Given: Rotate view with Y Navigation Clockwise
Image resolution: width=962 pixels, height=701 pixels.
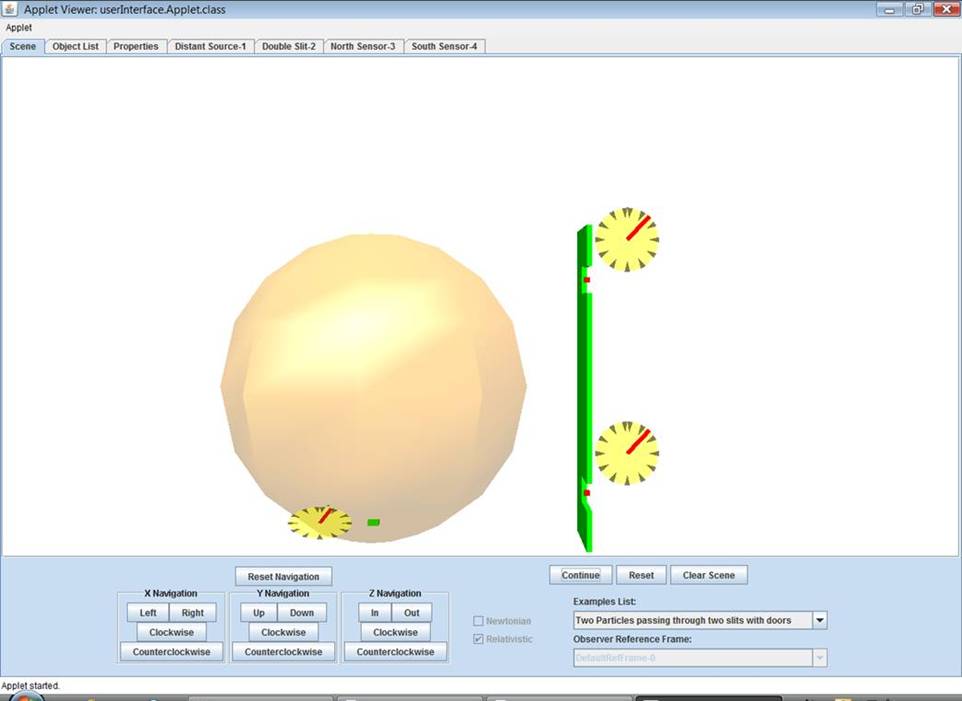Looking at the screenshot, I should pyautogui.click(x=283, y=631).
